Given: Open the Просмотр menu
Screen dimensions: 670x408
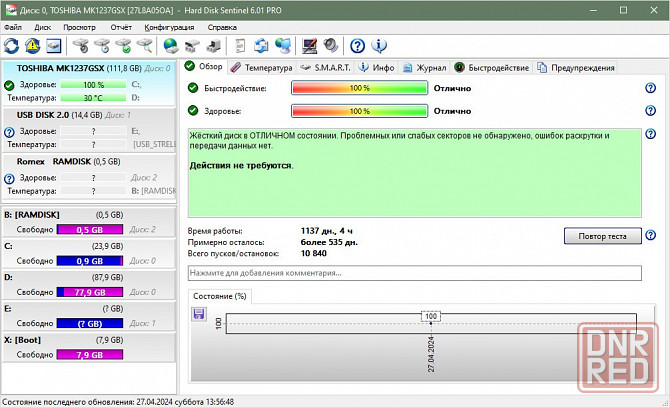Looking at the screenshot, I should 79,27.
